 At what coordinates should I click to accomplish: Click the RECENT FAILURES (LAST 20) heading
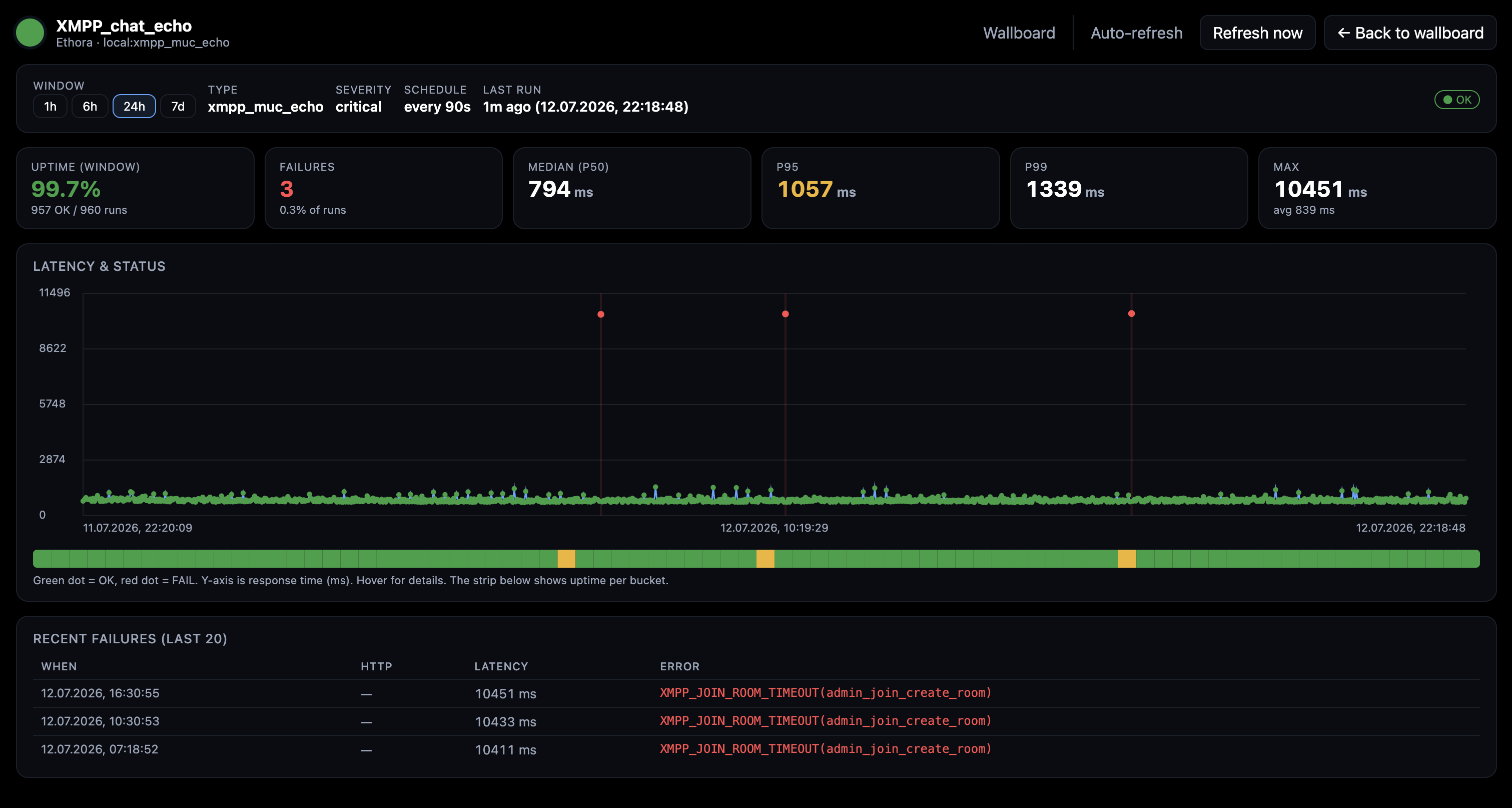130,639
